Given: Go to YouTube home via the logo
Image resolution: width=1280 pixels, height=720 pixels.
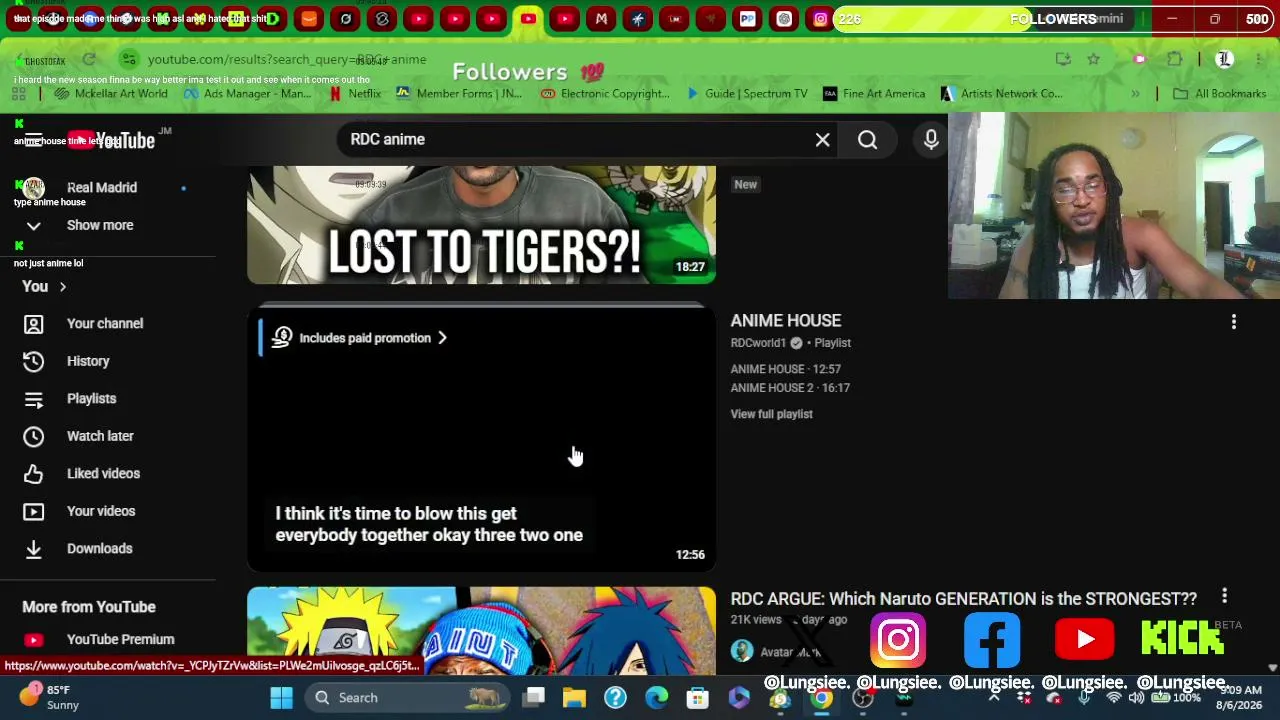Looking at the screenshot, I should click(x=111, y=140).
